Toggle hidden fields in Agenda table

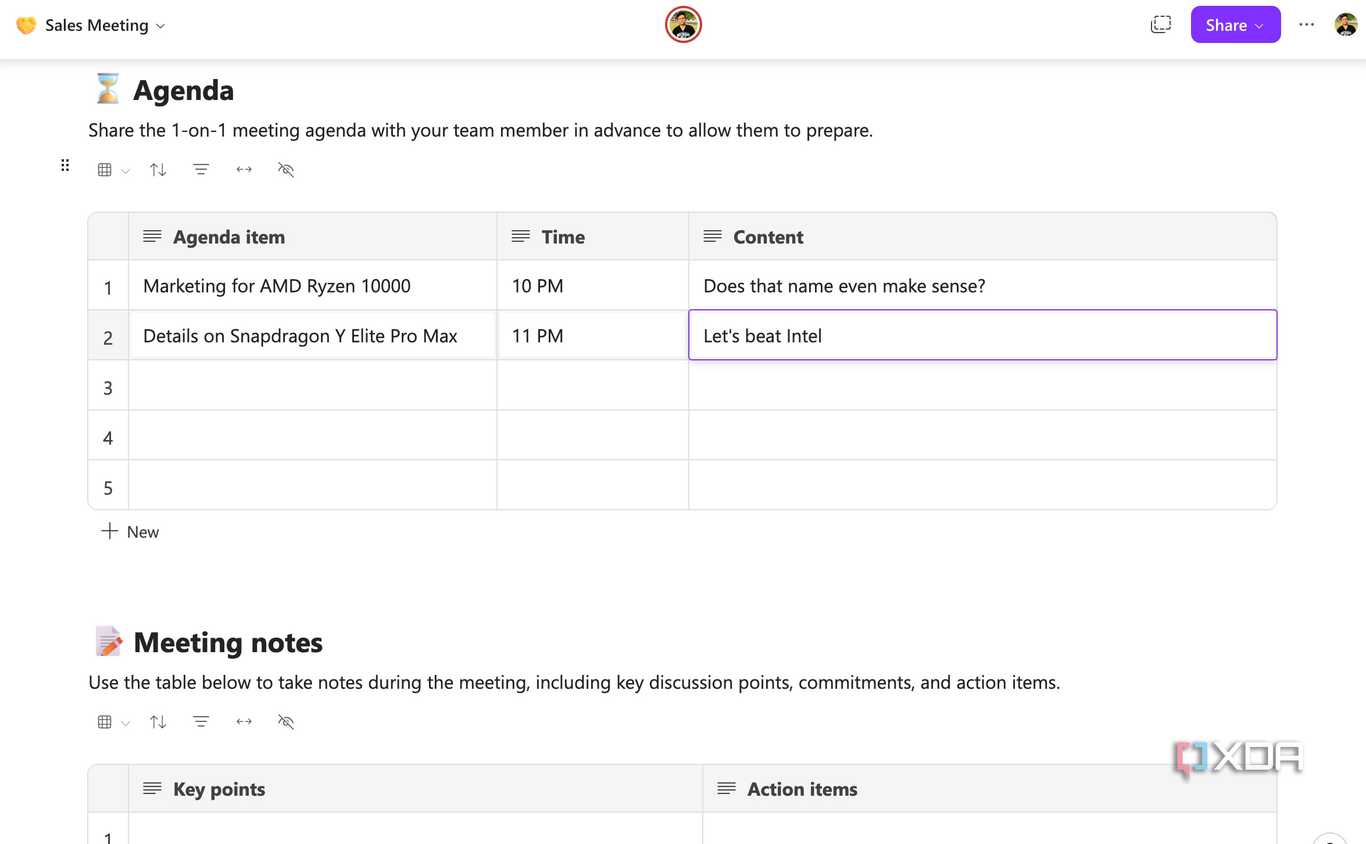point(286,170)
